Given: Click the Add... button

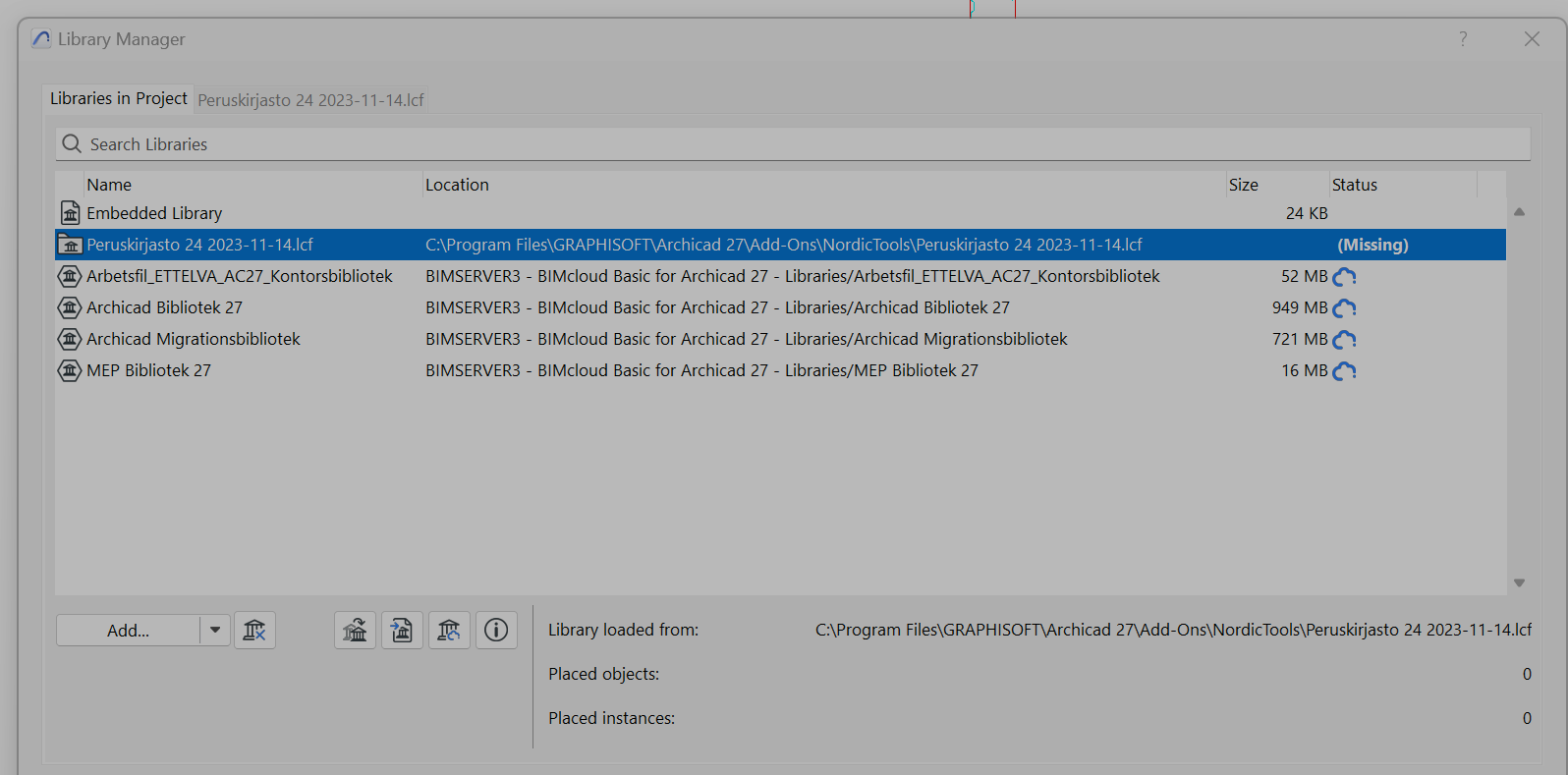Looking at the screenshot, I should click(129, 630).
